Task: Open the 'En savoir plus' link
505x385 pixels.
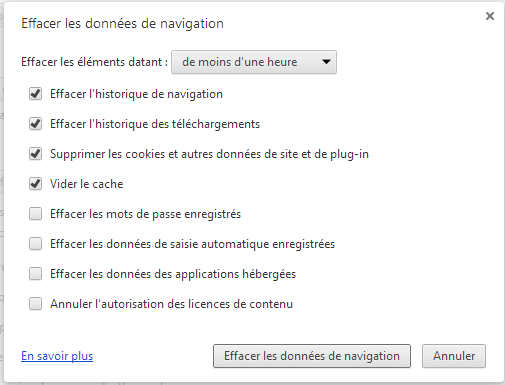Action: [57, 356]
